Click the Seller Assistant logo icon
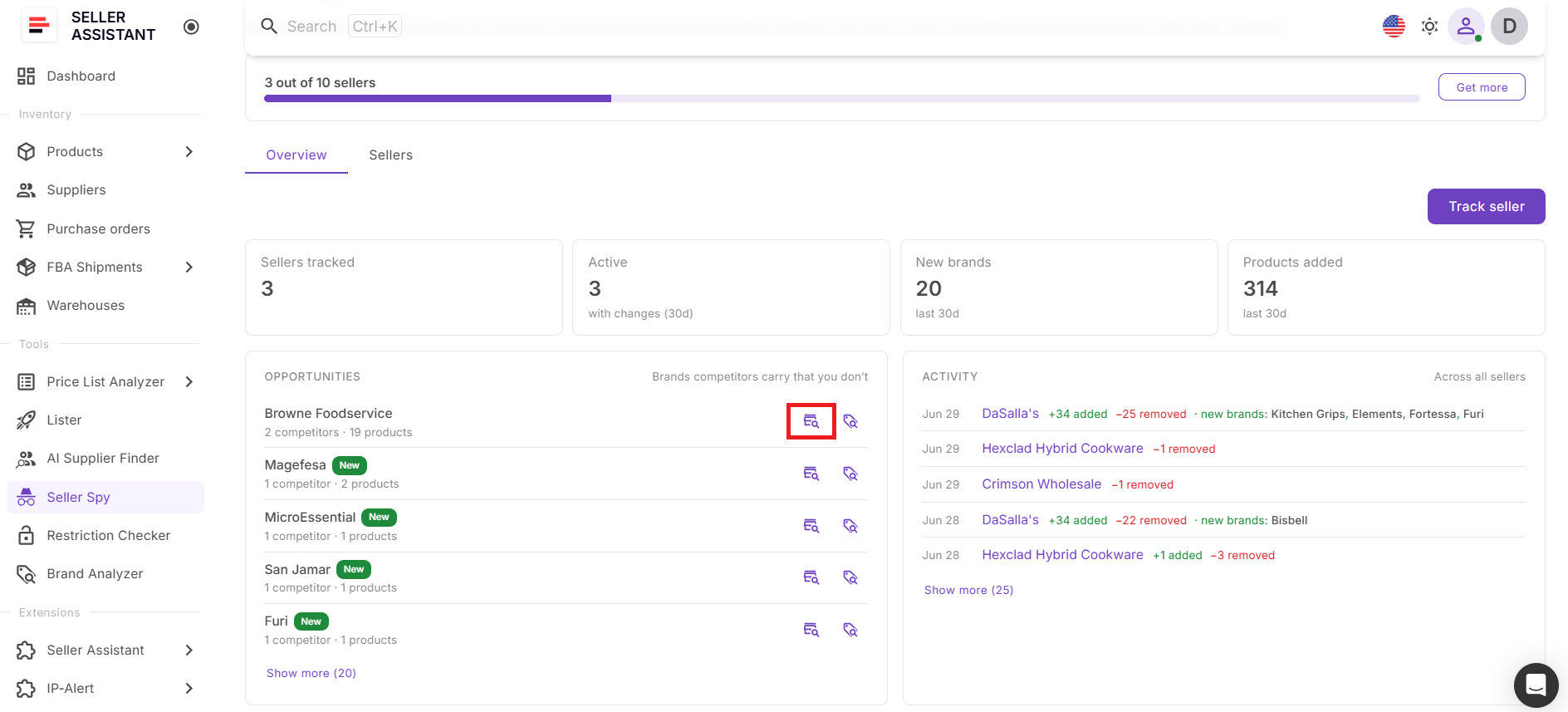This screenshot has width=1568, height=712. point(38,26)
